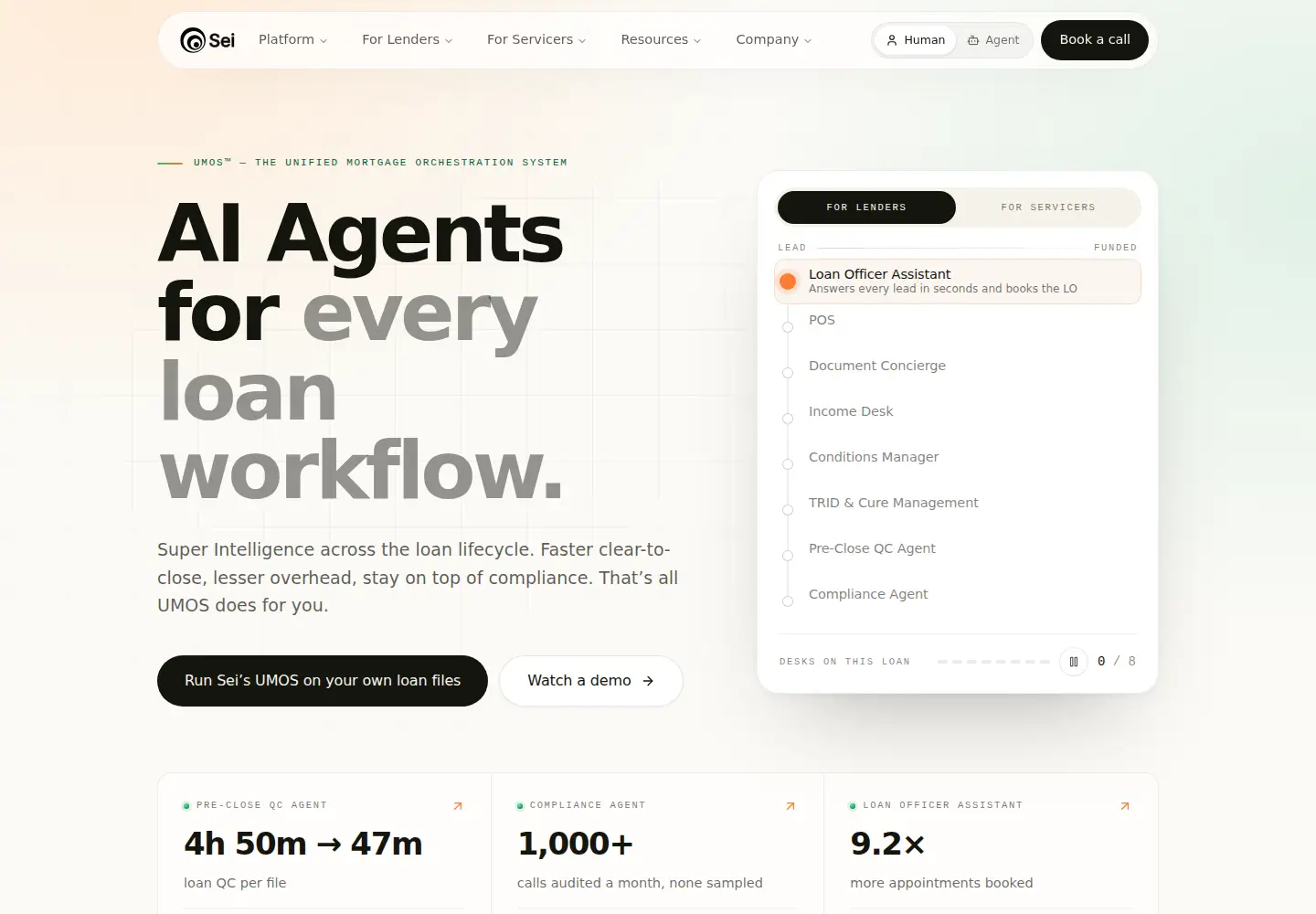Pause the desks animation with pause icon
The width and height of the screenshot is (1316, 914).
coord(1074,661)
